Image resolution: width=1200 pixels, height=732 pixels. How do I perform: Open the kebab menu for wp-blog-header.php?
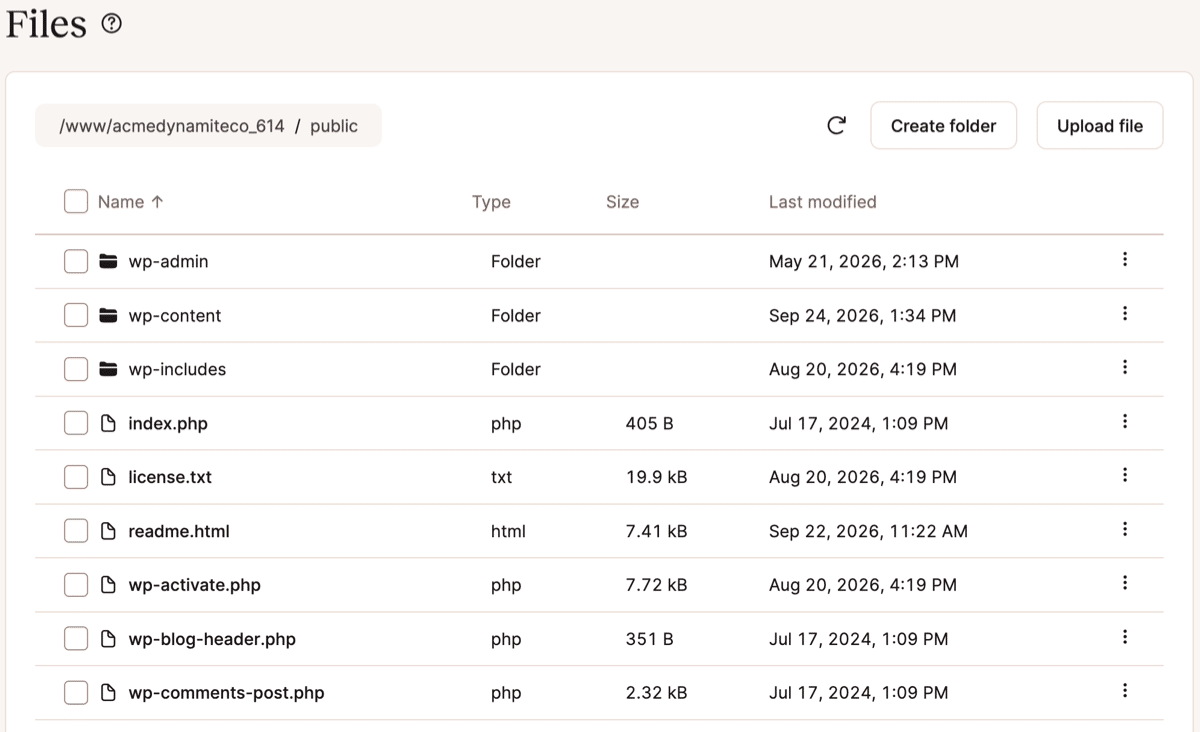click(1125, 638)
